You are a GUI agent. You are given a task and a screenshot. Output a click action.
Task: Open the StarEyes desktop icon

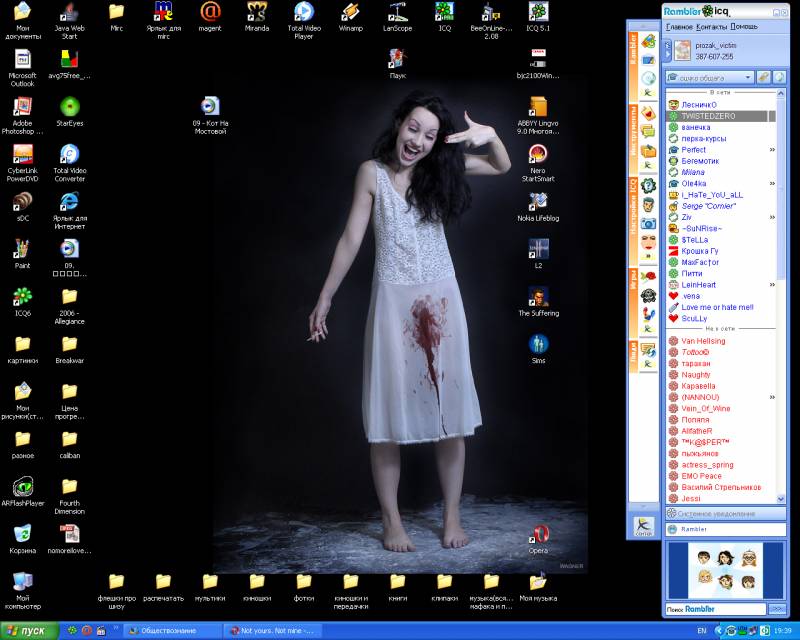coord(69,107)
